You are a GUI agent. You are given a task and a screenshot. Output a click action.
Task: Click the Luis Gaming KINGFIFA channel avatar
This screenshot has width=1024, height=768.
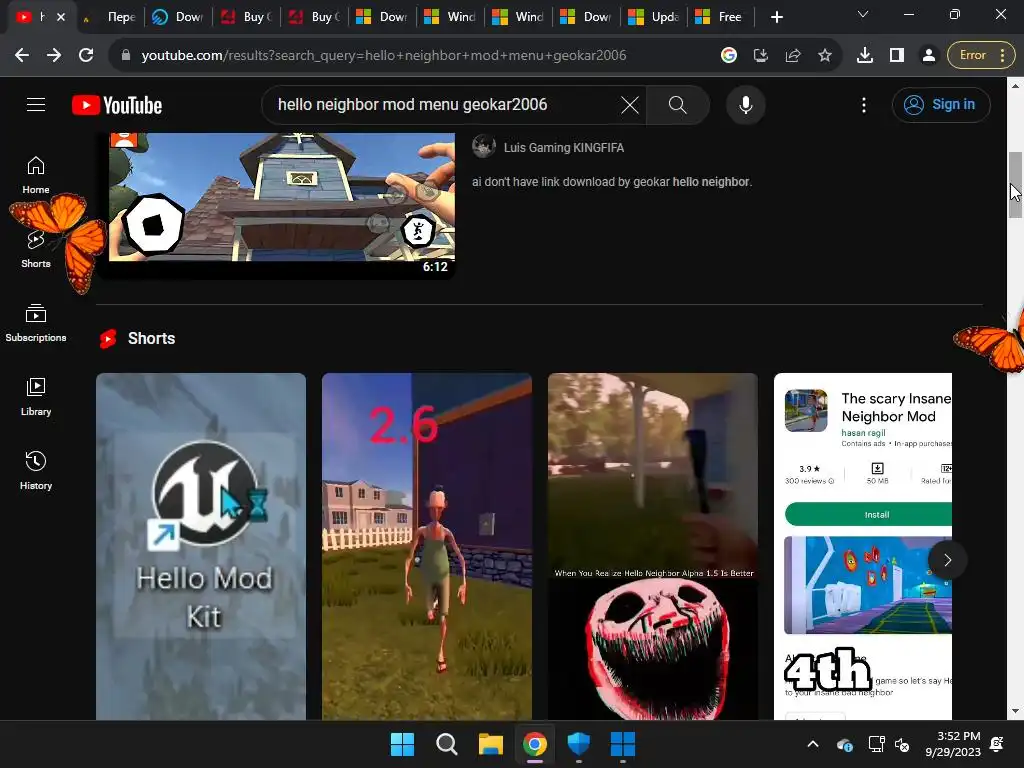[484, 147]
